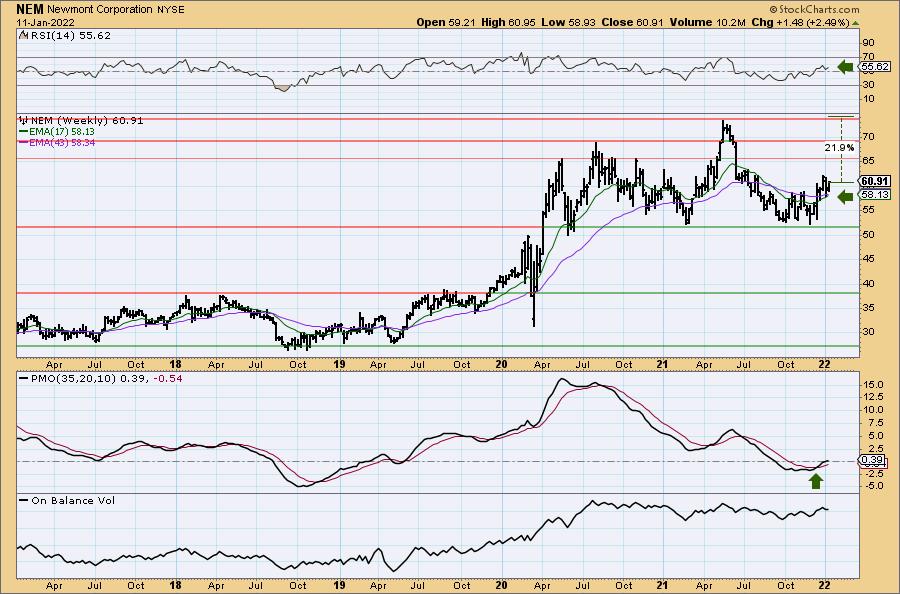This screenshot has width=900, height=594.
Task: Click the green up triangle beside Chg
Action: 856,23
